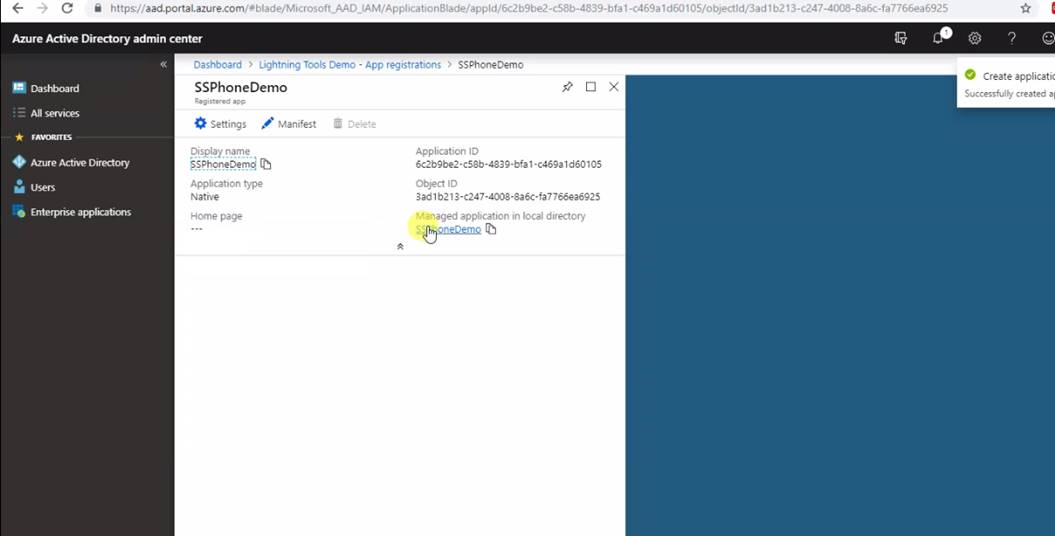Open Settings for the registered app
Screen dimensions: 1055x536
click(x=220, y=124)
